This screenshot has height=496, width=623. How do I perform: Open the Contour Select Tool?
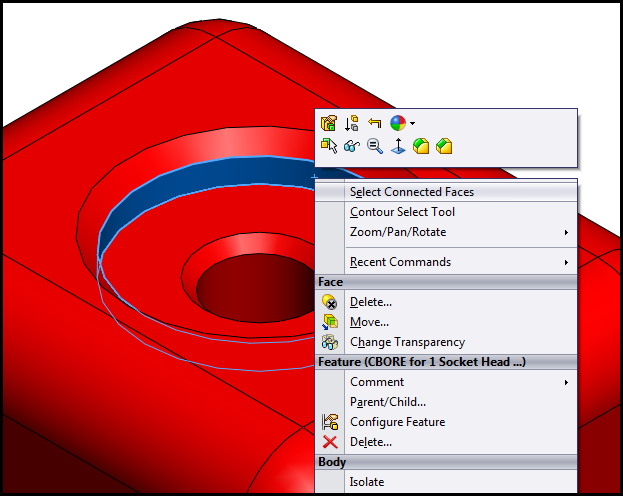(x=446, y=212)
